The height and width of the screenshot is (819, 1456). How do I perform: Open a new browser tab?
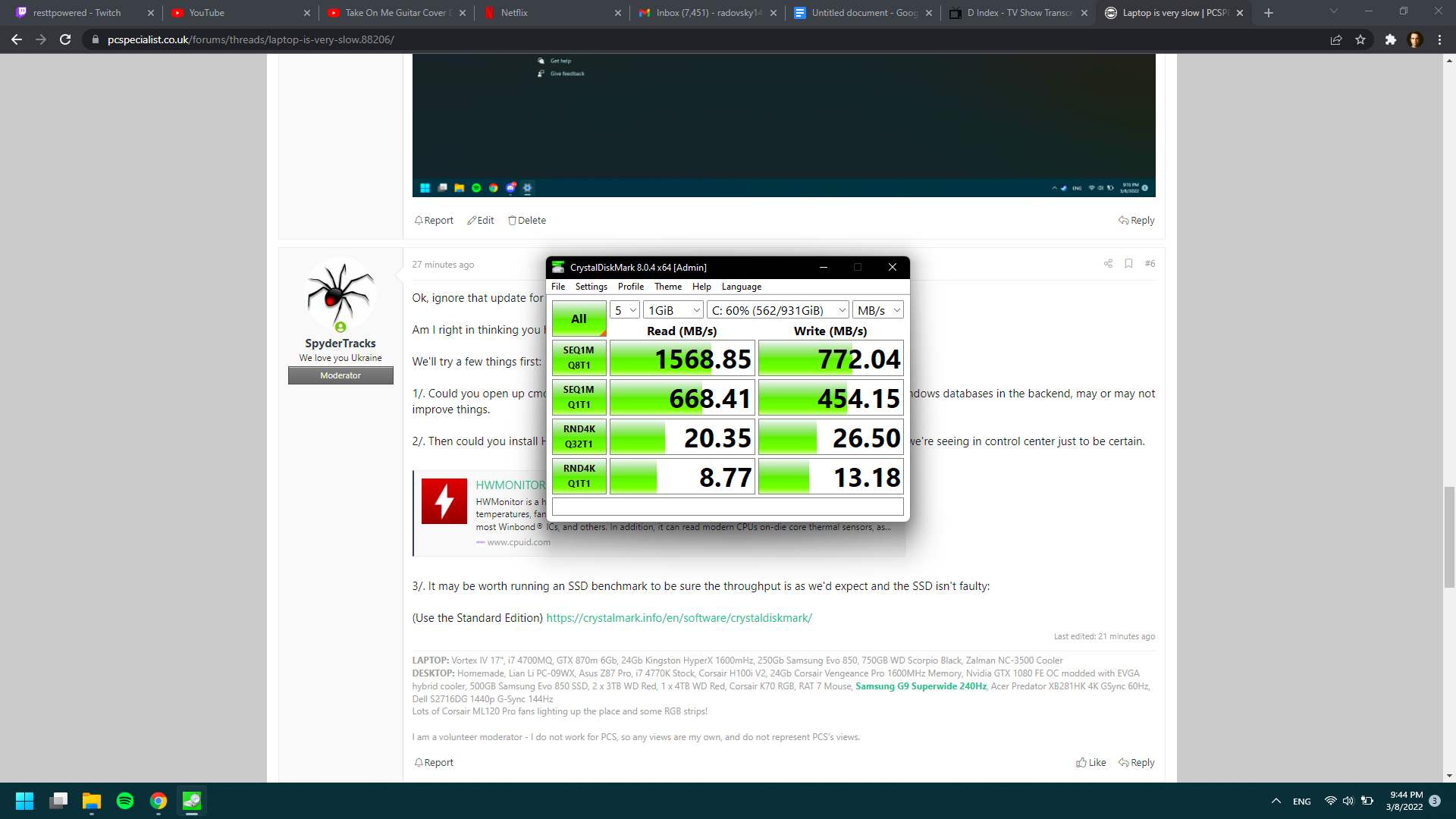tap(1269, 13)
